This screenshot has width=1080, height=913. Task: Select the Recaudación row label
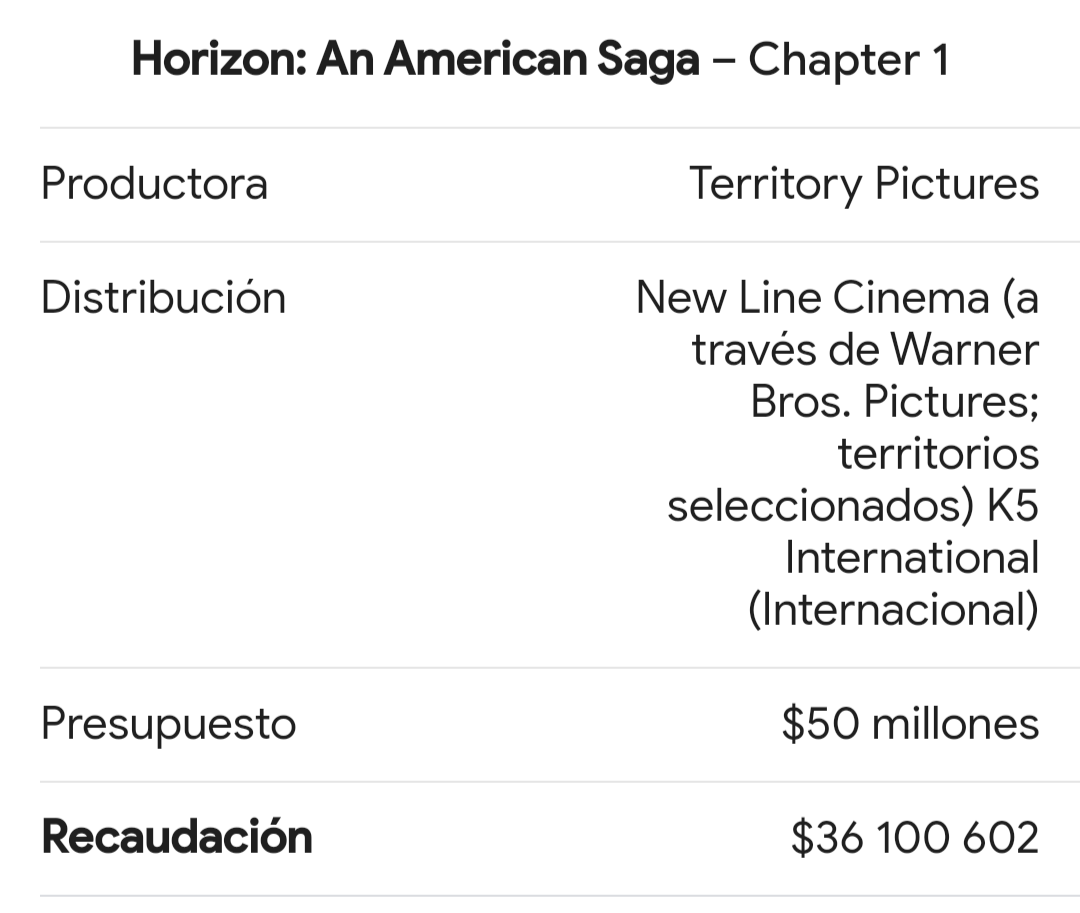point(177,837)
